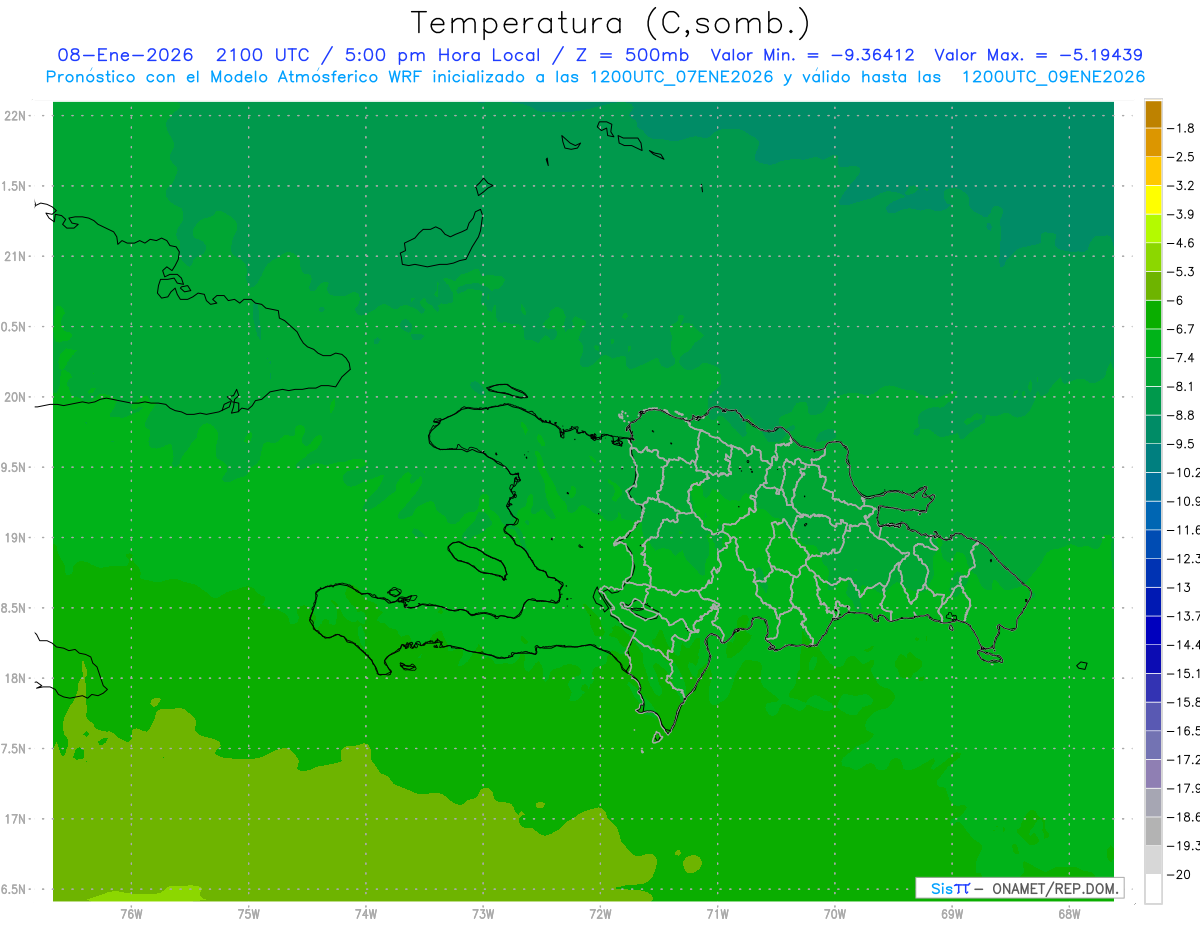Click the colorbar value '-4.6'

click(1182, 243)
